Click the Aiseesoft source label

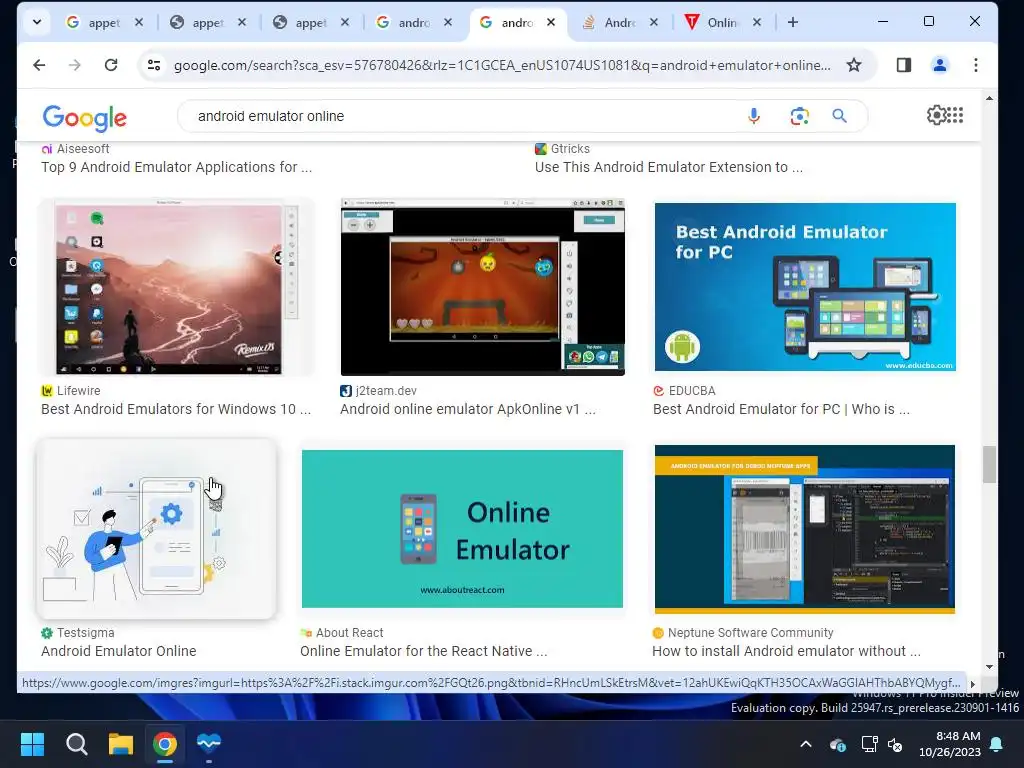[76, 149]
